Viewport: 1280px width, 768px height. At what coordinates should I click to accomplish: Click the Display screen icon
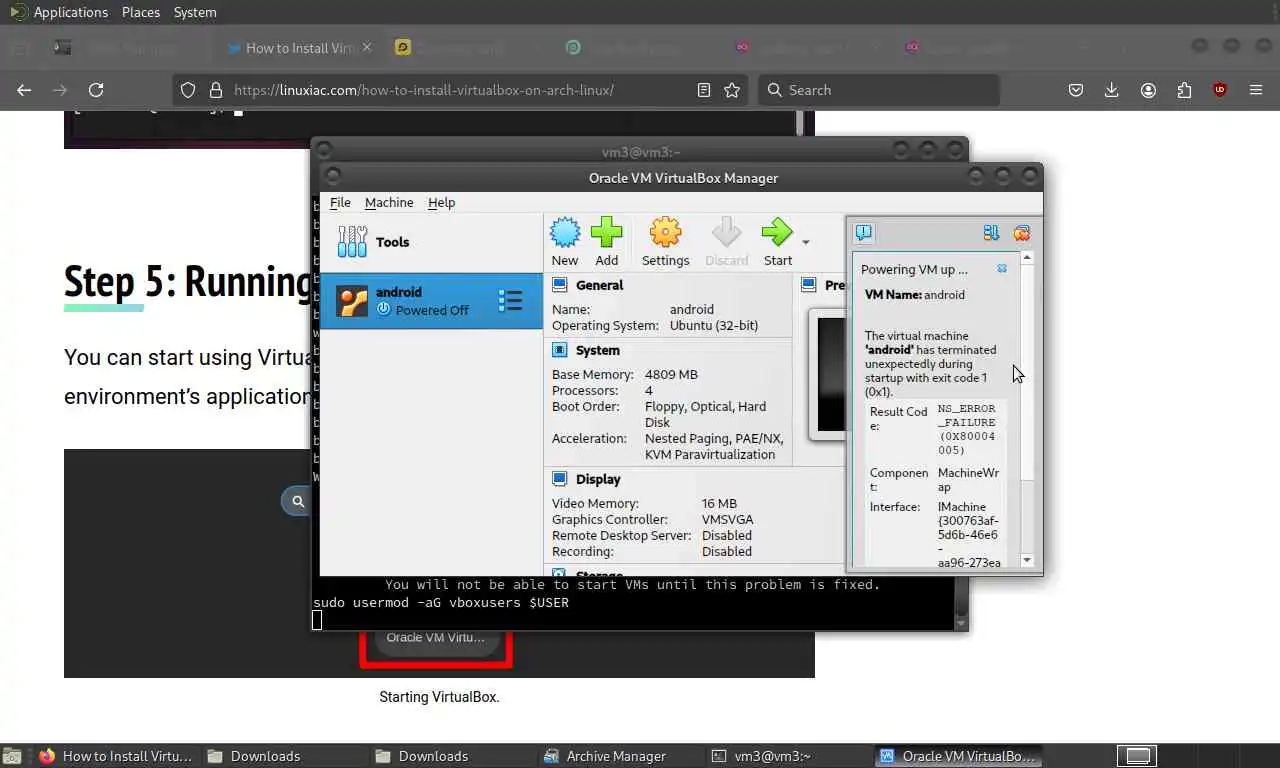point(559,479)
